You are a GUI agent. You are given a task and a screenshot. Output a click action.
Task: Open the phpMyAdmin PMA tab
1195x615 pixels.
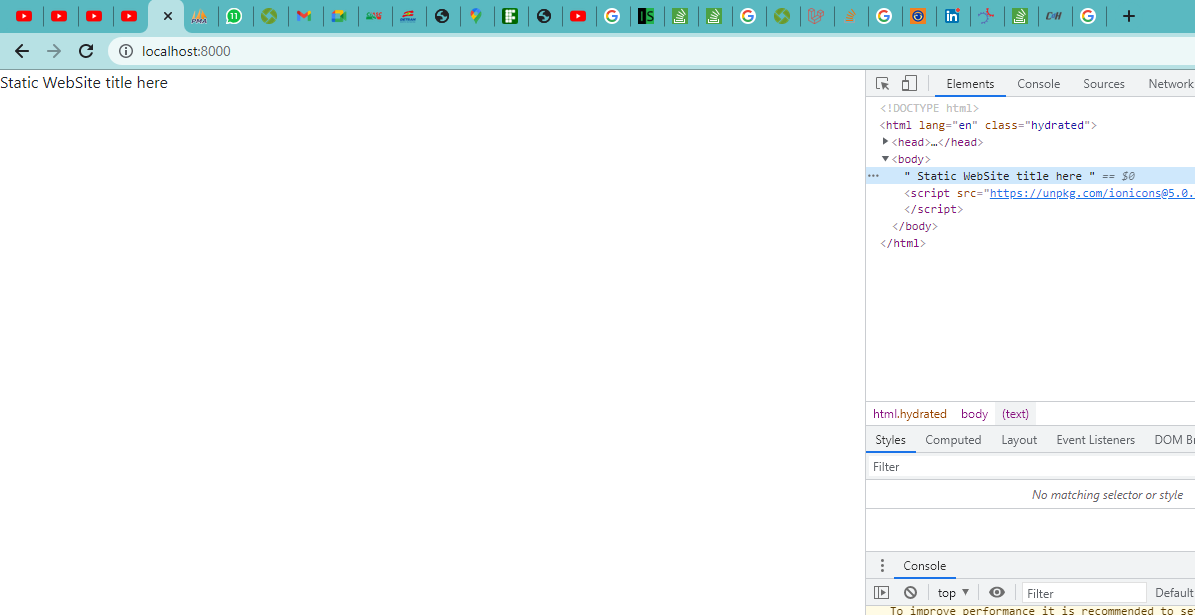point(199,16)
